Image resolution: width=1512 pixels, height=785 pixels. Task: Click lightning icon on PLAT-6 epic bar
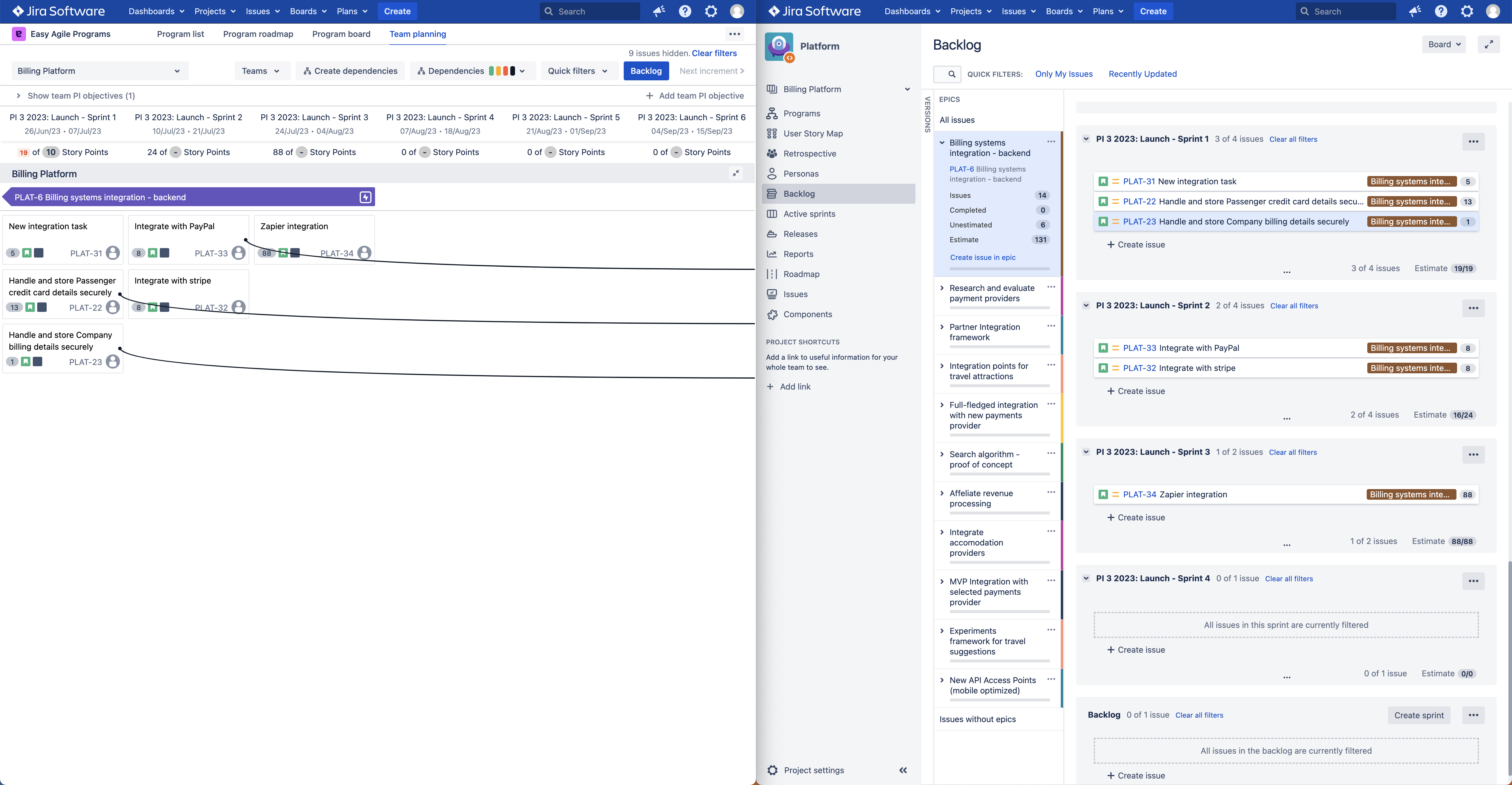coord(365,197)
